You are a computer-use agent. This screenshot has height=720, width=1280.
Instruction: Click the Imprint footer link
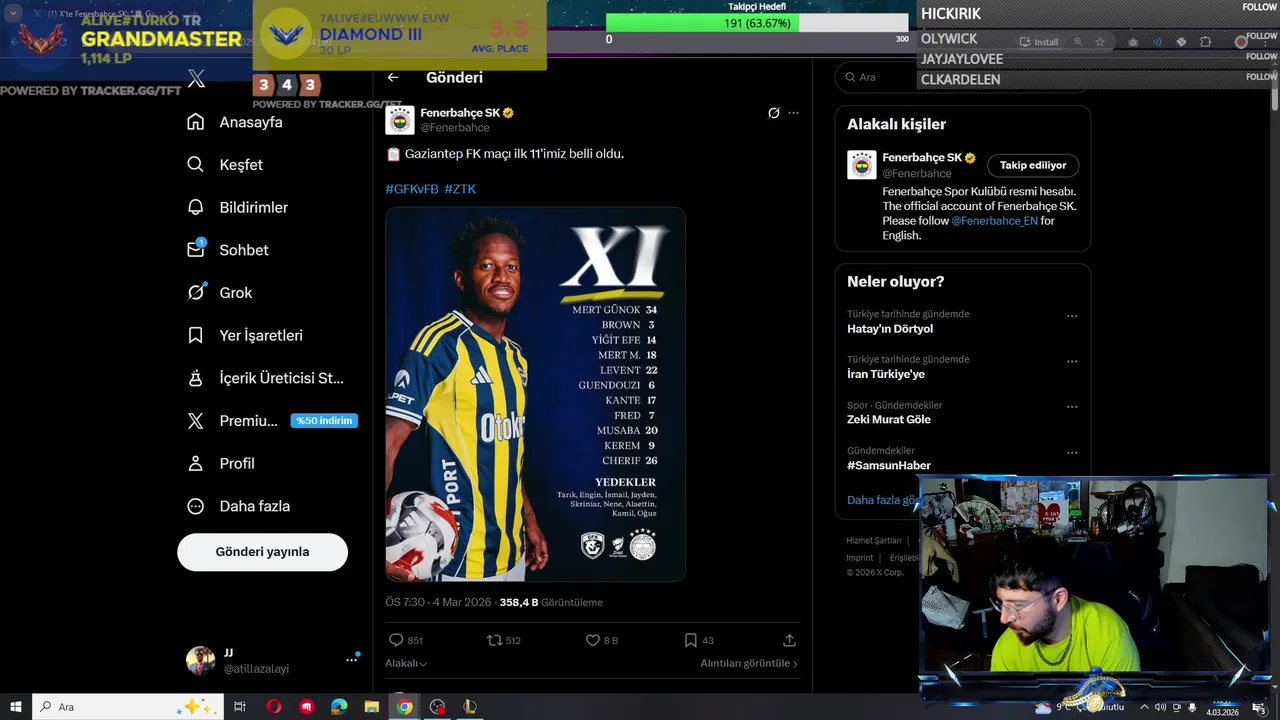[860, 558]
